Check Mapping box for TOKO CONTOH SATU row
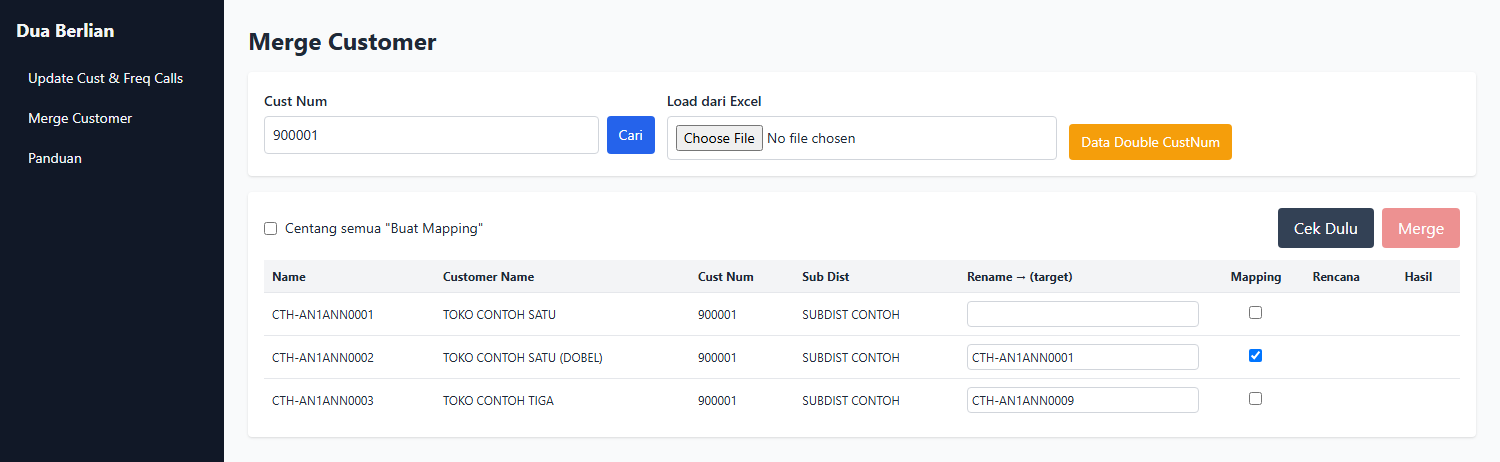Image resolution: width=1500 pixels, height=462 pixels. [1255, 312]
